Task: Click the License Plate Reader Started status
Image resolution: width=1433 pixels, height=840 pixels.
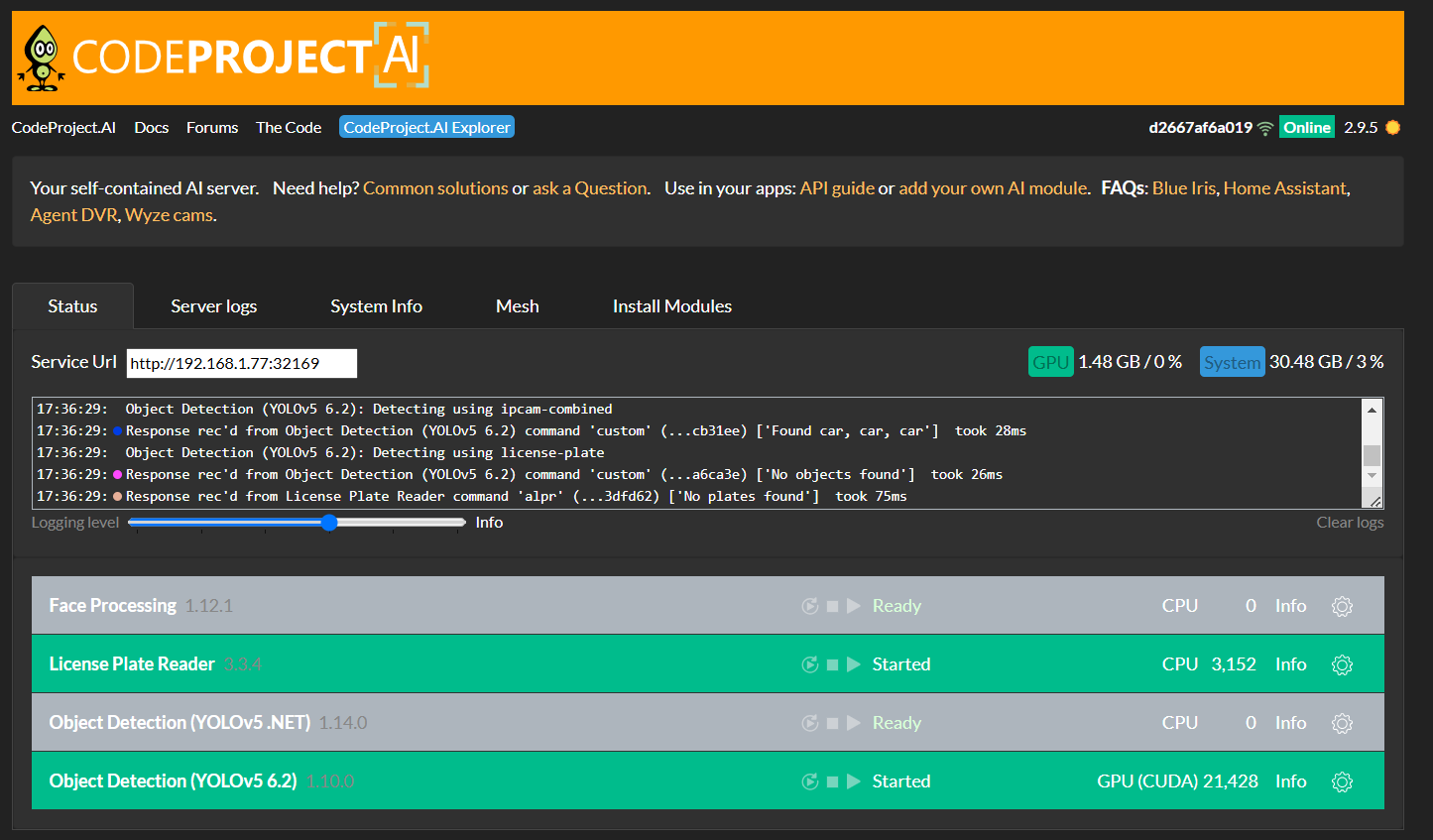Action: [901, 664]
